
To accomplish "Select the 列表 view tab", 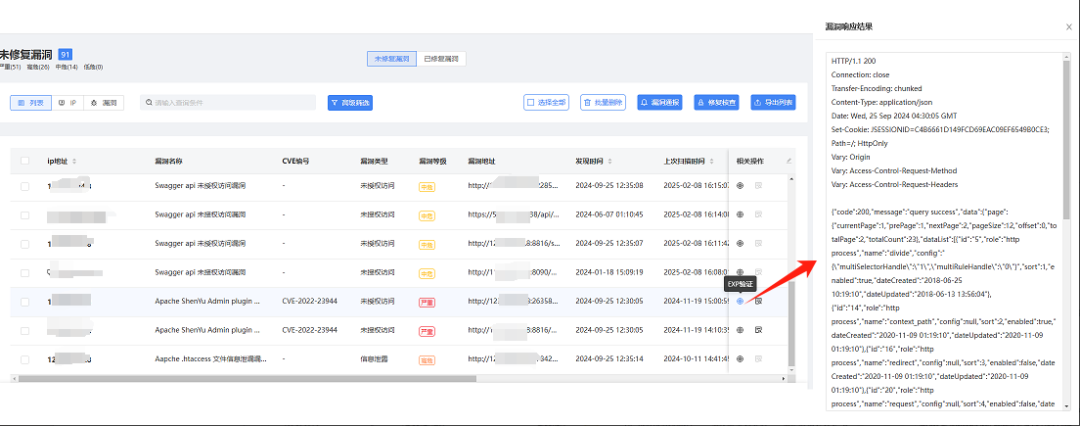I will click(x=30, y=103).
